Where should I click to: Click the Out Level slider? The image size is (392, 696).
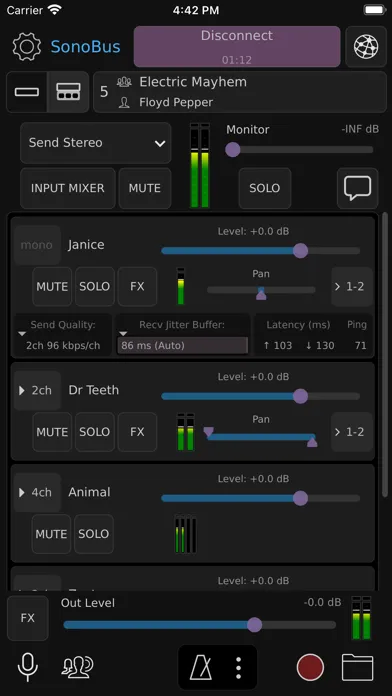coord(200,625)
